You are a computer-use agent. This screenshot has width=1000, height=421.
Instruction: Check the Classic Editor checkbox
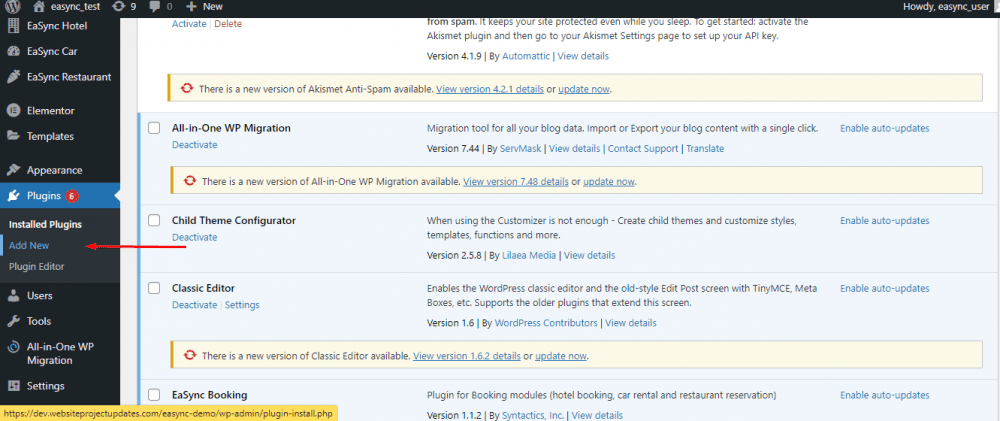pyautogui.click(x=154, y=288)
